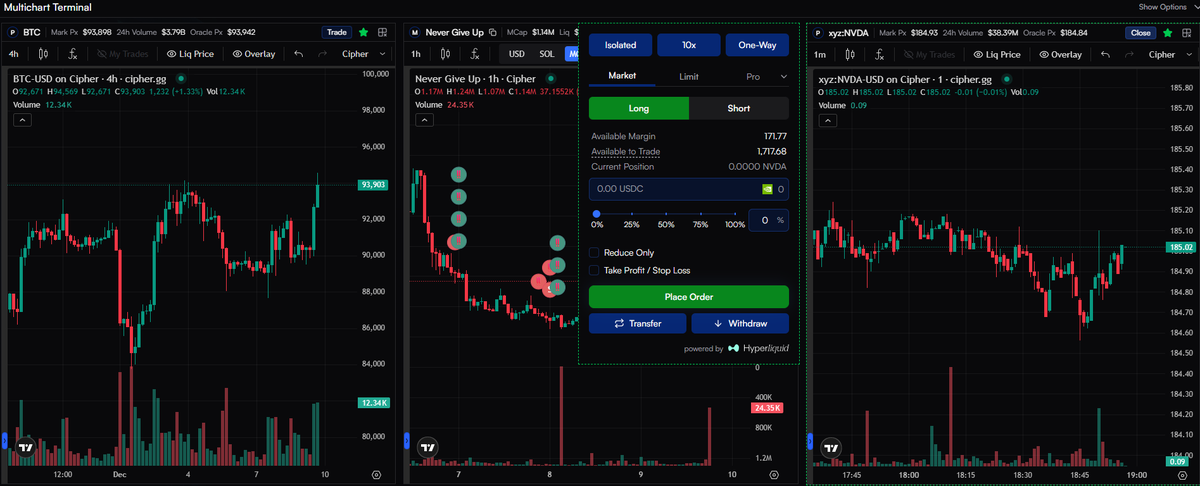Candle style icon in NVDA chart toolbar
1200x486 pixels.
(850, 54)
